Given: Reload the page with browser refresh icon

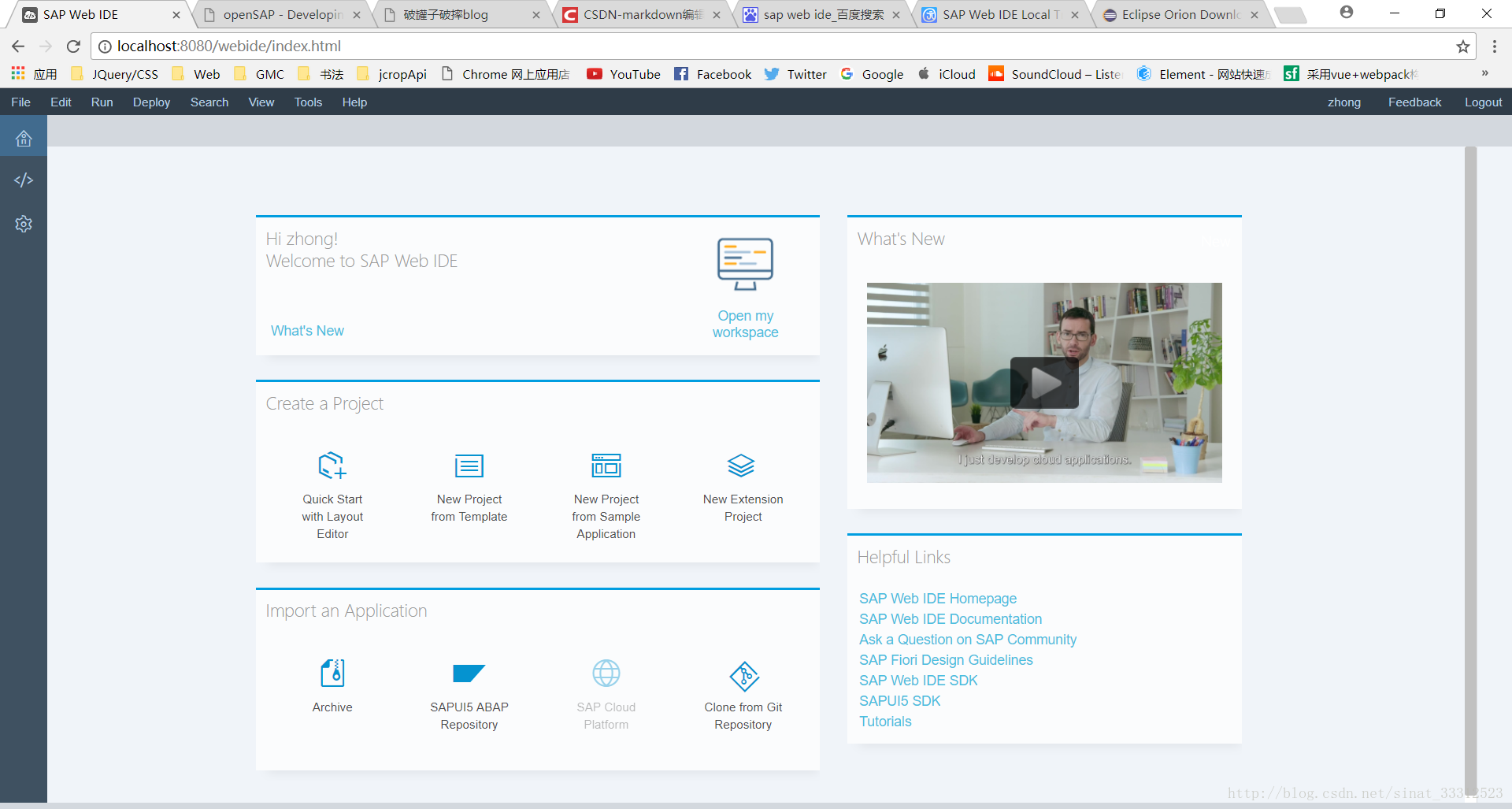Looking at the screenshot, I should [x=73, y=46].
